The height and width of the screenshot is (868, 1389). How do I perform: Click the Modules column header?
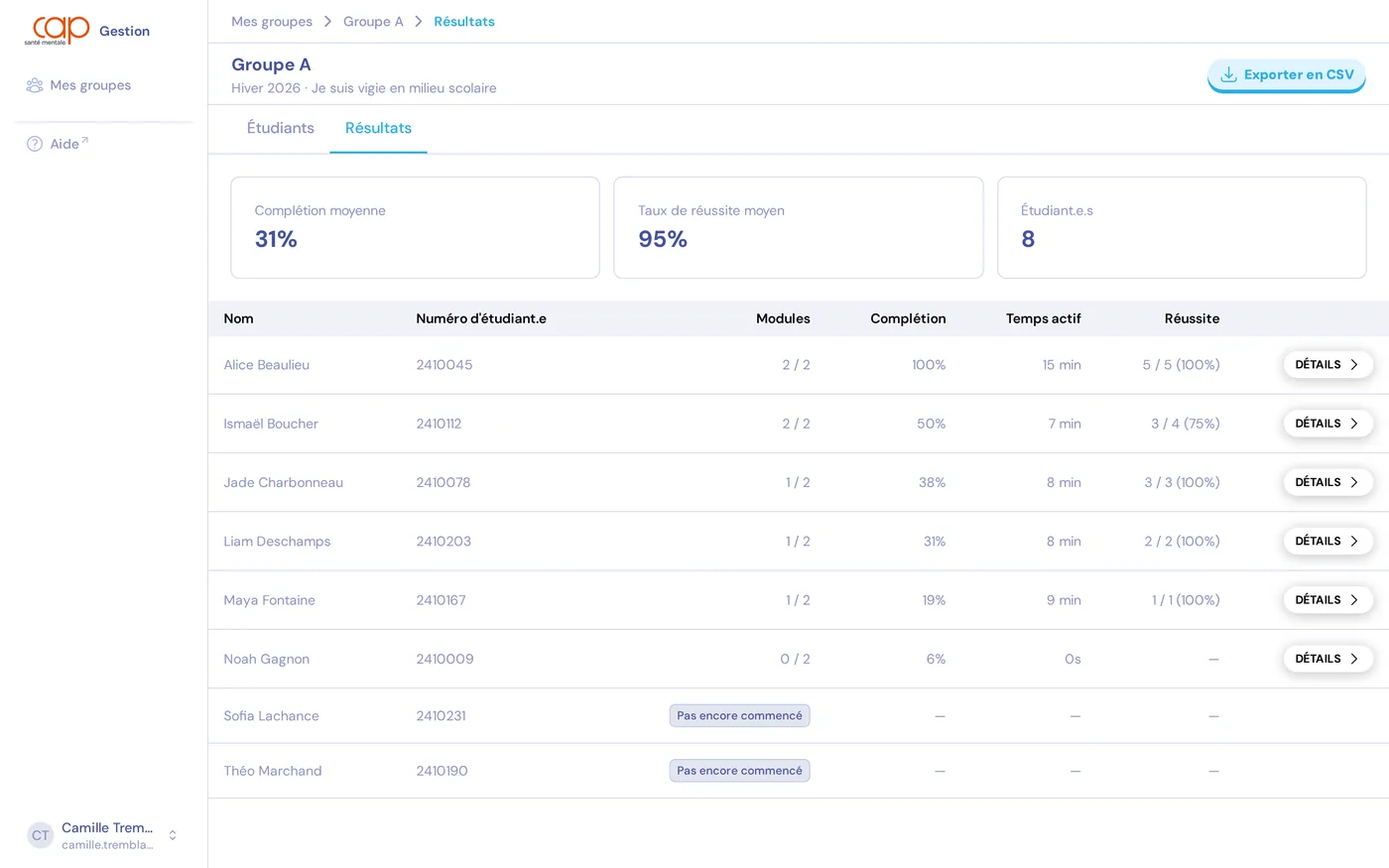click(783, 318)
